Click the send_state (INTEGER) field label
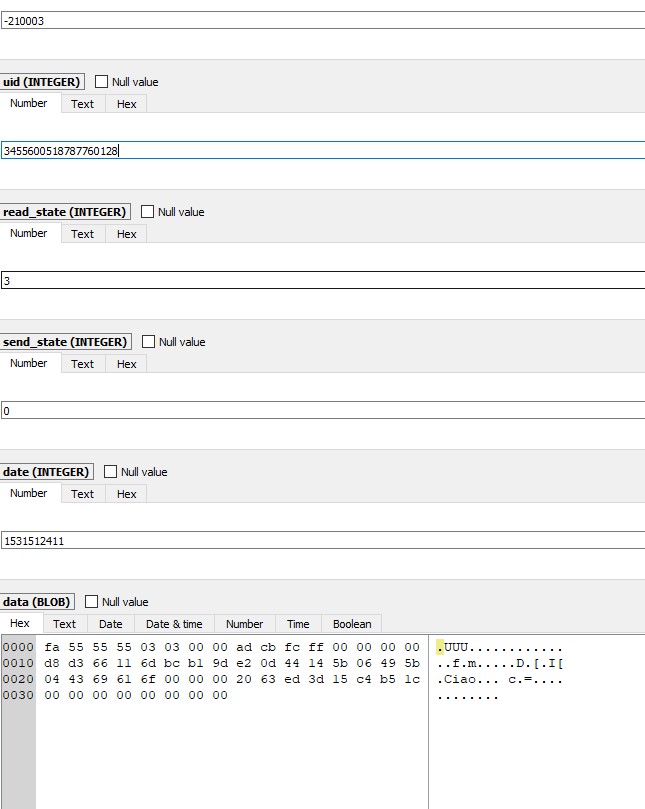This screenshot has width=645, height=809. coord(65,342)
